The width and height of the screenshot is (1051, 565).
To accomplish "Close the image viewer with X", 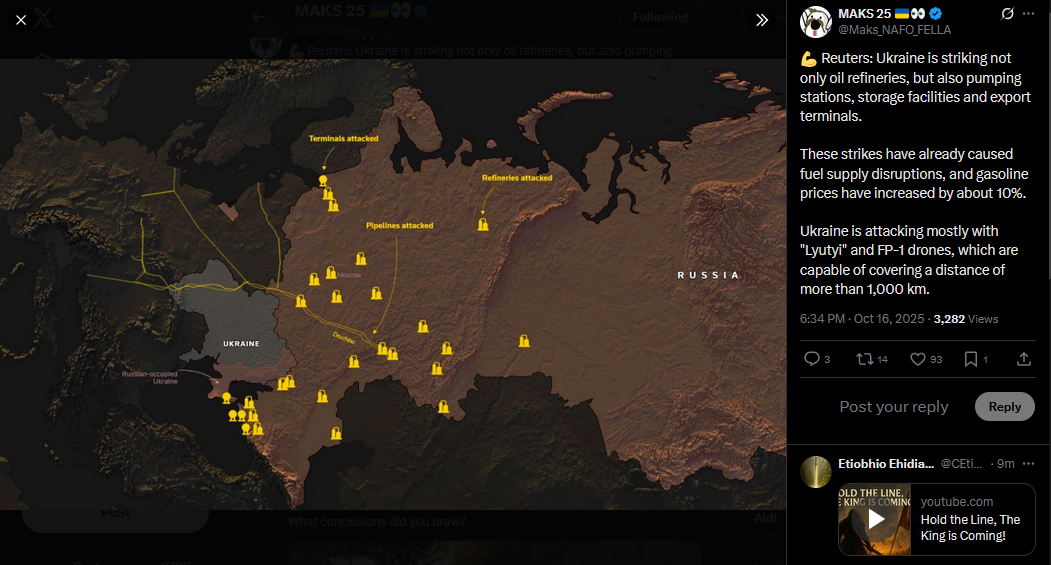I will (21, 20).
